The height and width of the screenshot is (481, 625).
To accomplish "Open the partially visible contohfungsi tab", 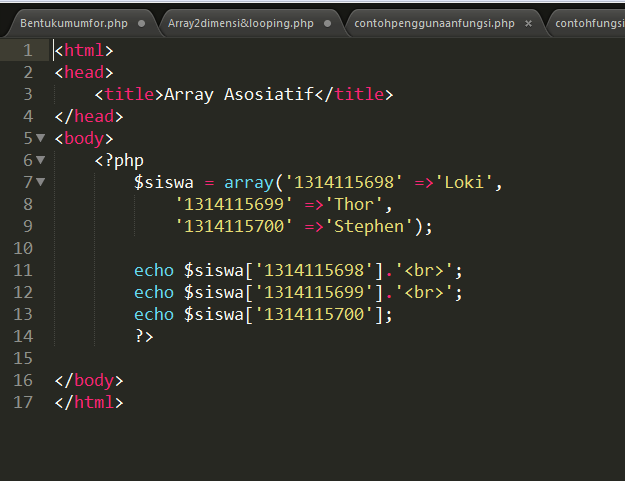I will tap(590, 24).
